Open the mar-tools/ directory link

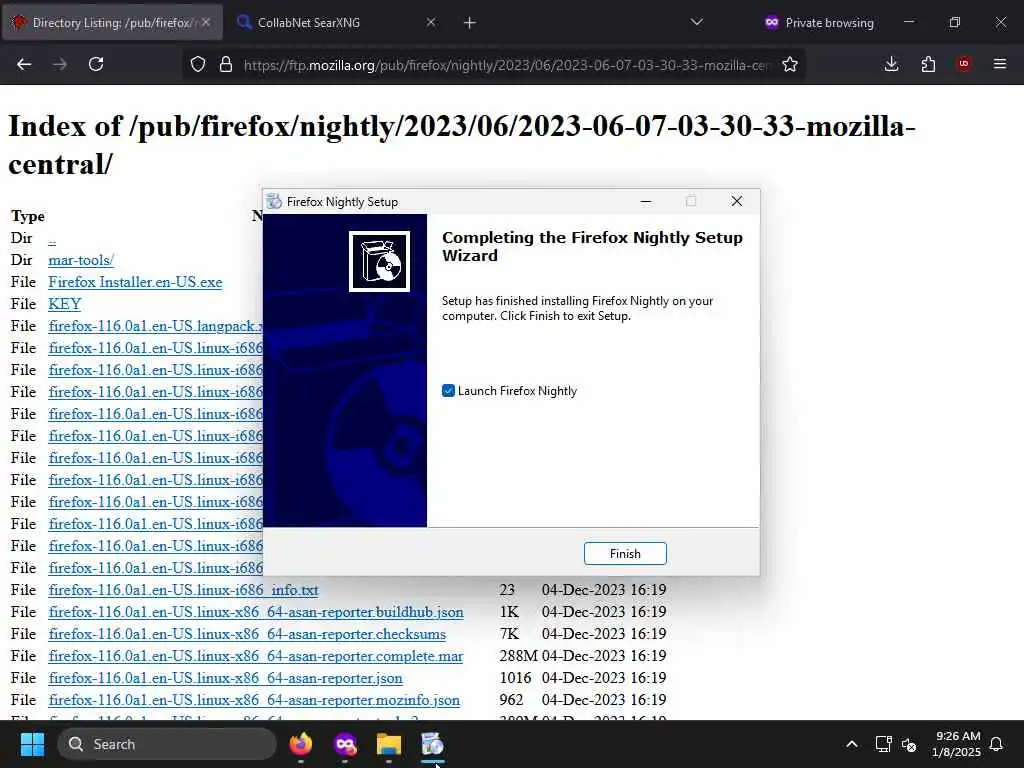pos(81,260)
